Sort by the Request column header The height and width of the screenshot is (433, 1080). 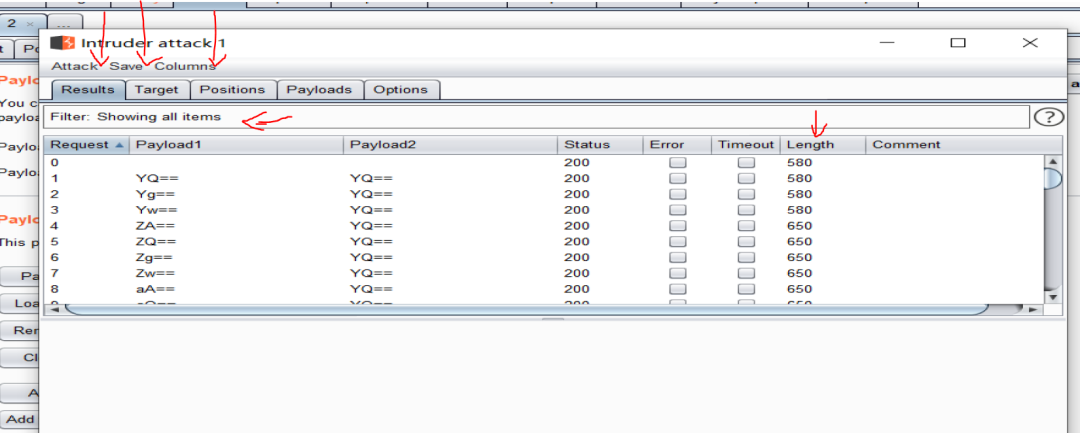[x=87, y=145]
